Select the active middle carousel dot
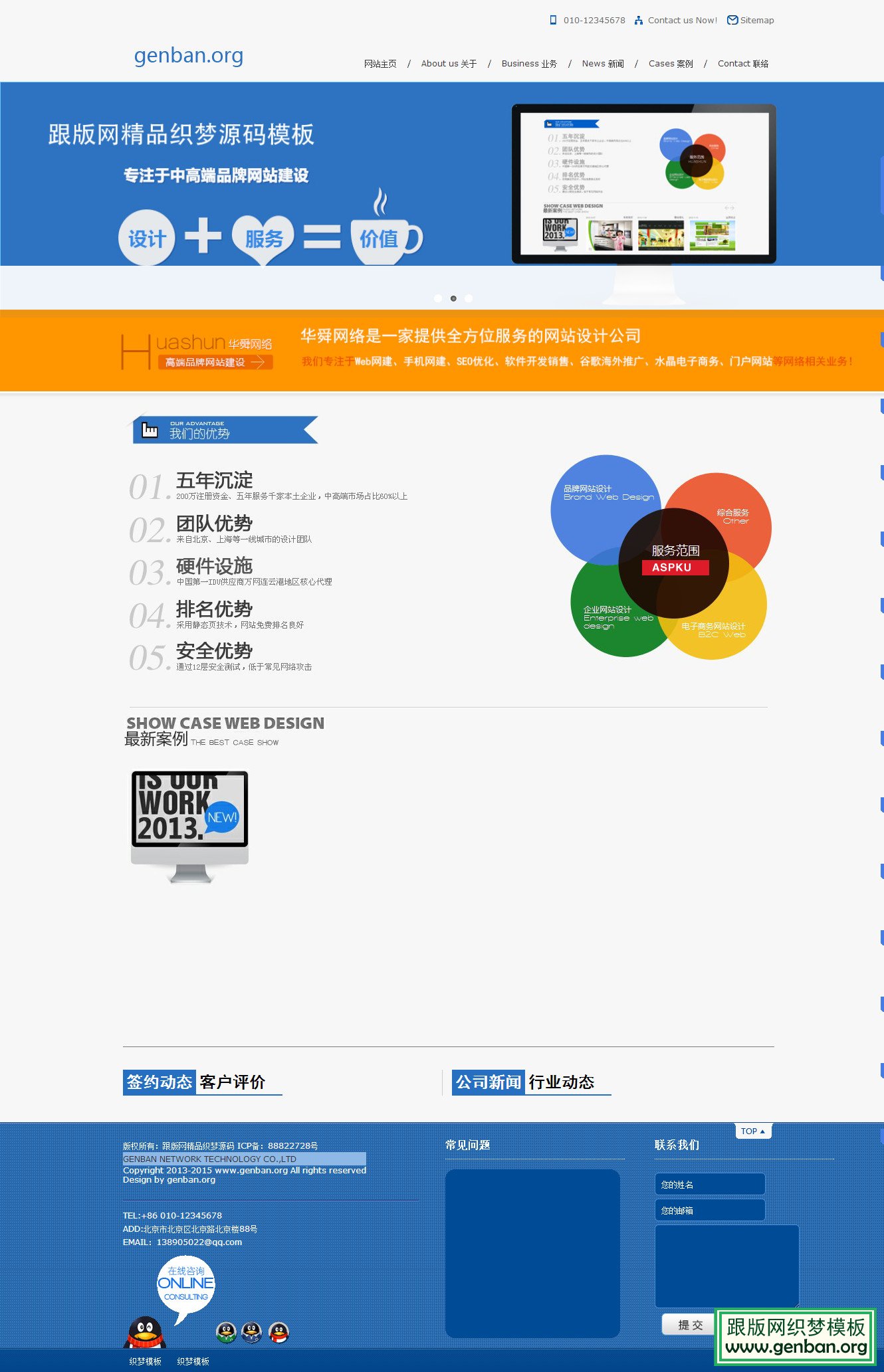Image resolution: width=884 pixels, height=1372 pixels. pyautogui.click(x=453, y=298)
